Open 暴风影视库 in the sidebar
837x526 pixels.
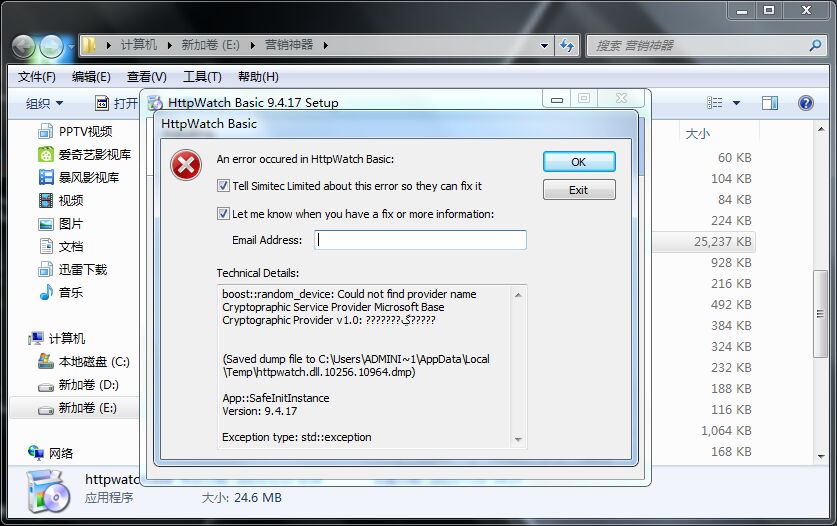coord(88,178)
